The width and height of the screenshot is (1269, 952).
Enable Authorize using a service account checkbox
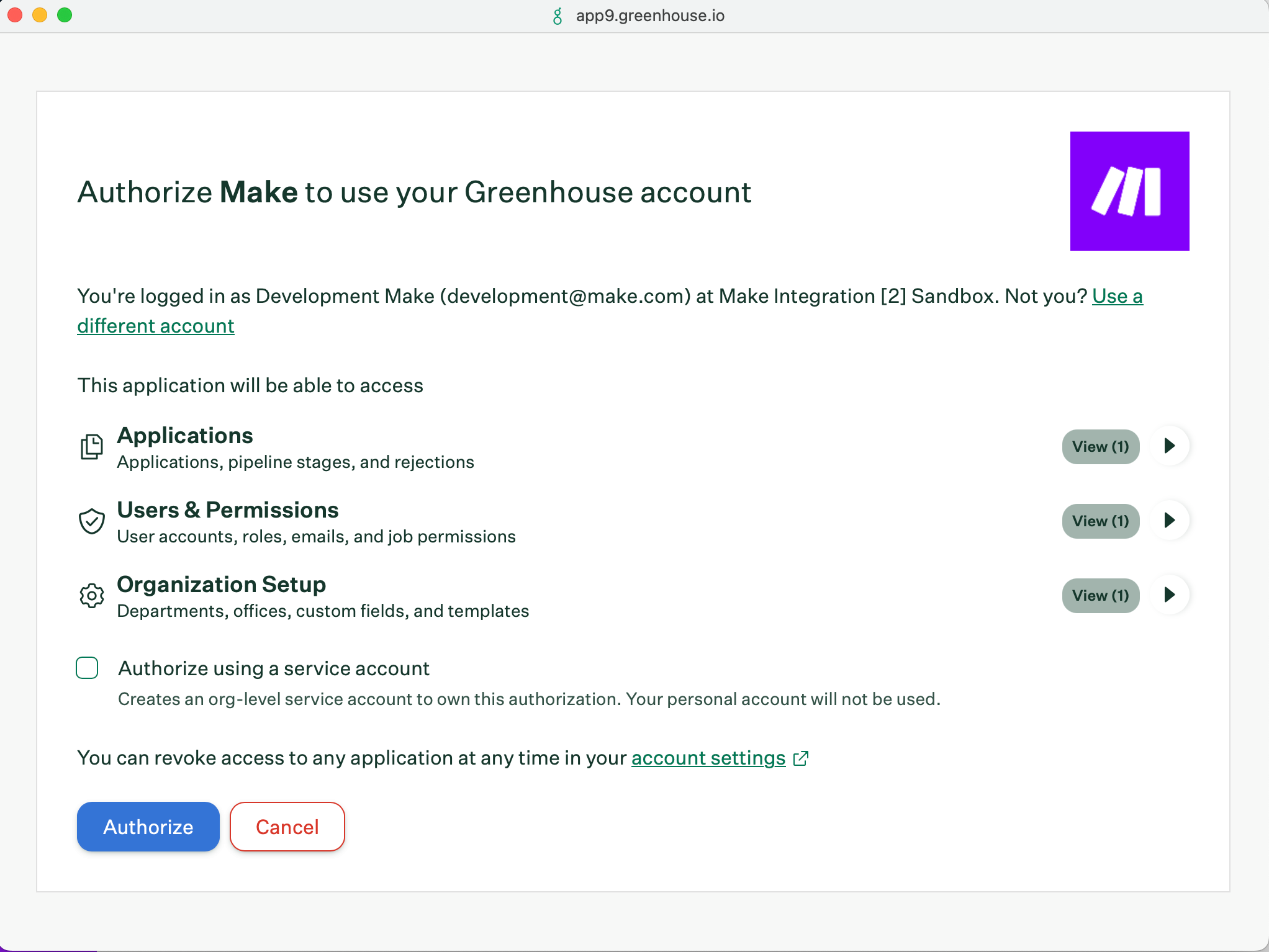click(87, 668)
